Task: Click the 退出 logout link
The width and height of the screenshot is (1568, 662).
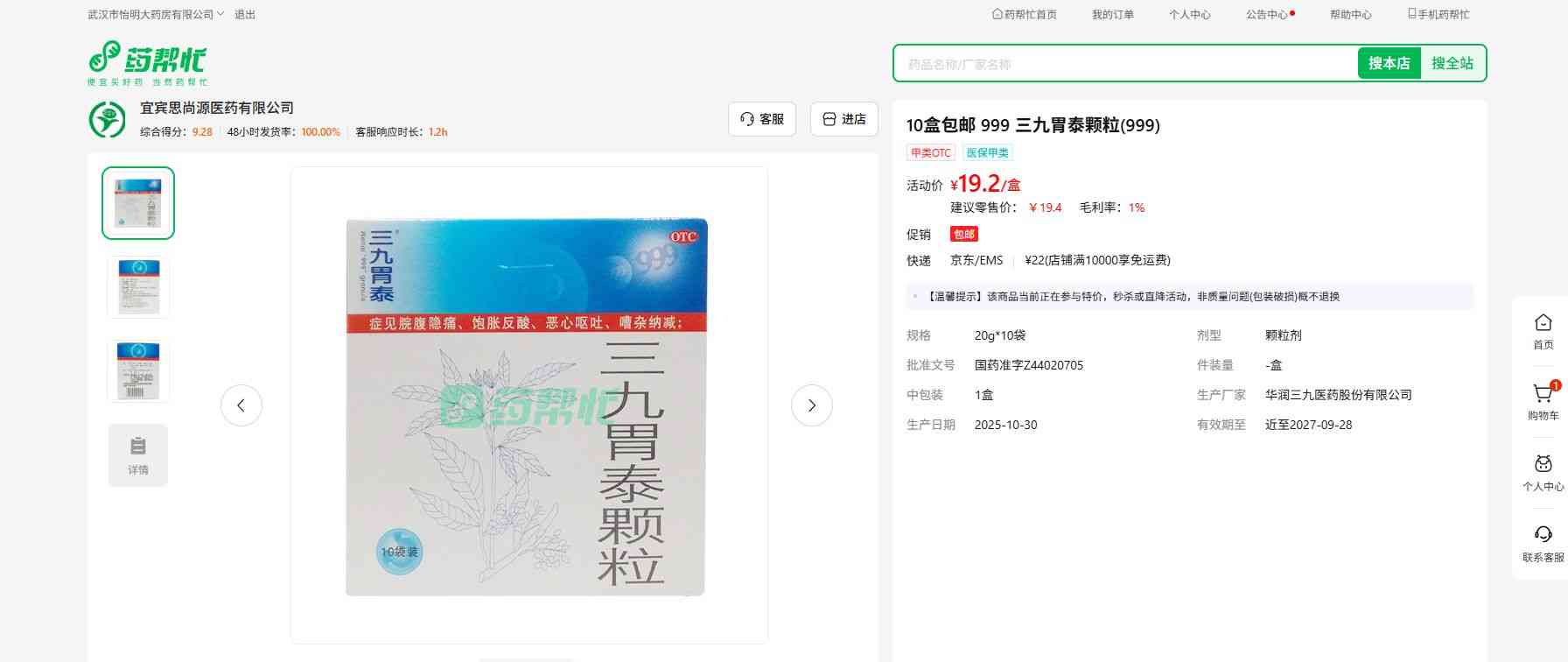Action: [245, 15]
